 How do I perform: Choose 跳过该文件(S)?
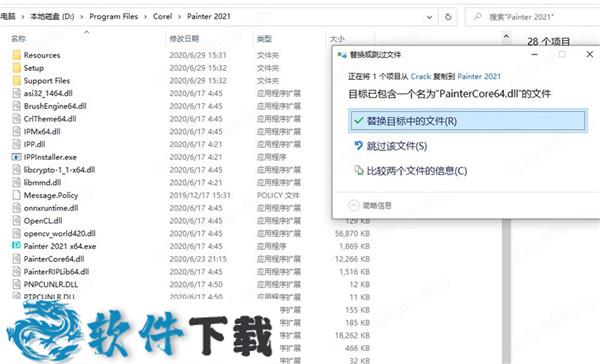coord(396,146)
